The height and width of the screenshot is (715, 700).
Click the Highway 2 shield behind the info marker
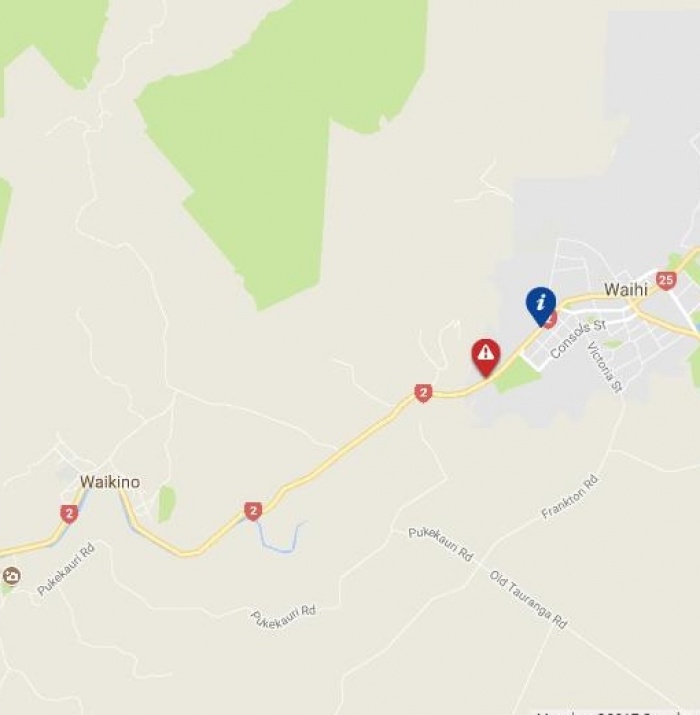(552, 319)
